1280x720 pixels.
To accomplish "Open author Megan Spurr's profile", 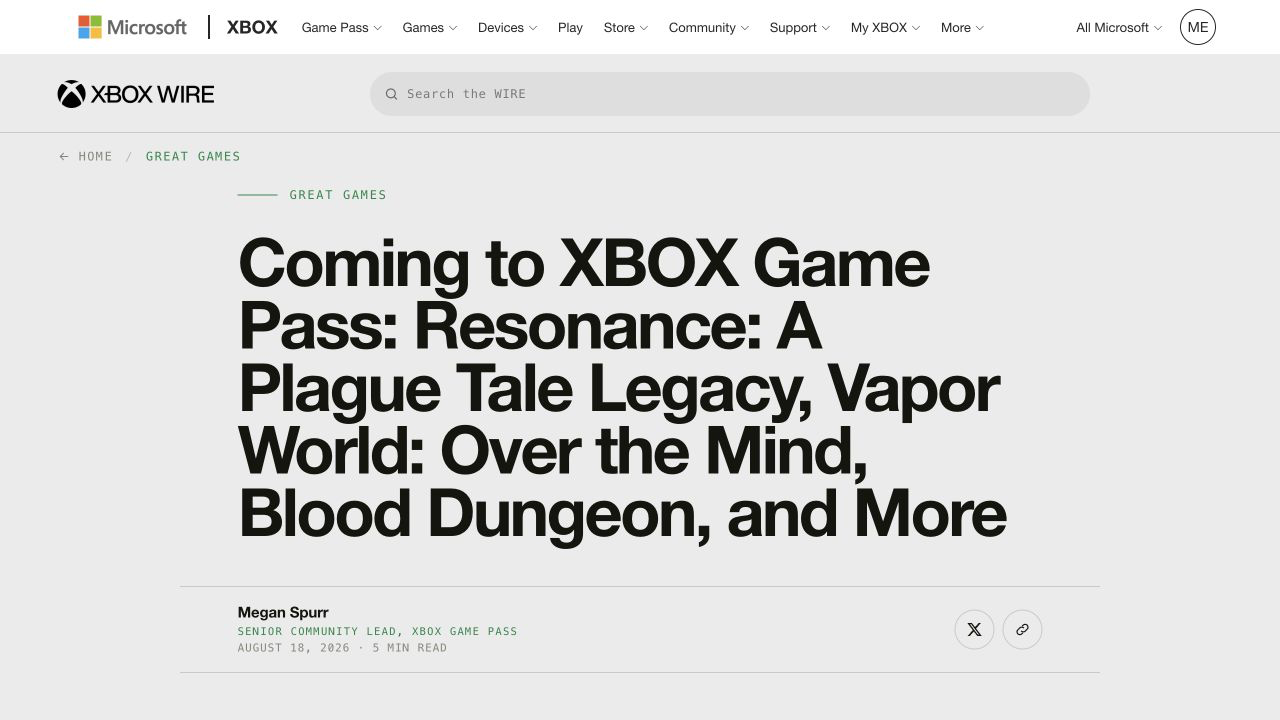I will pyautogui.click(x=283, y=612).
